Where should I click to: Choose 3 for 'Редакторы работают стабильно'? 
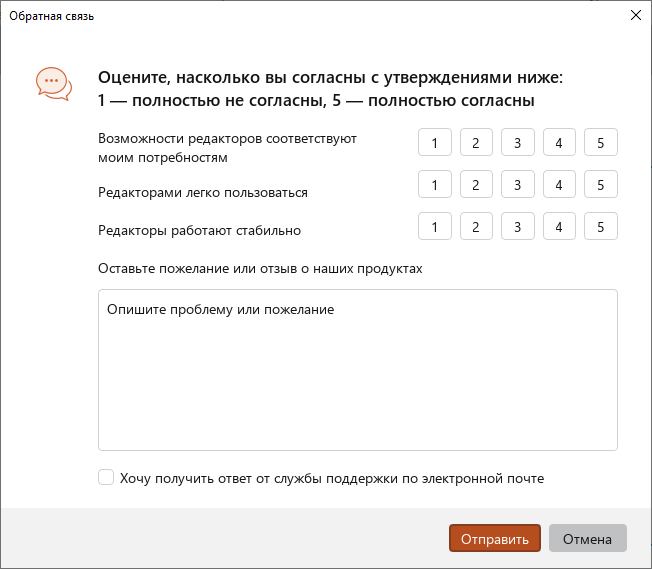[518, 226]
